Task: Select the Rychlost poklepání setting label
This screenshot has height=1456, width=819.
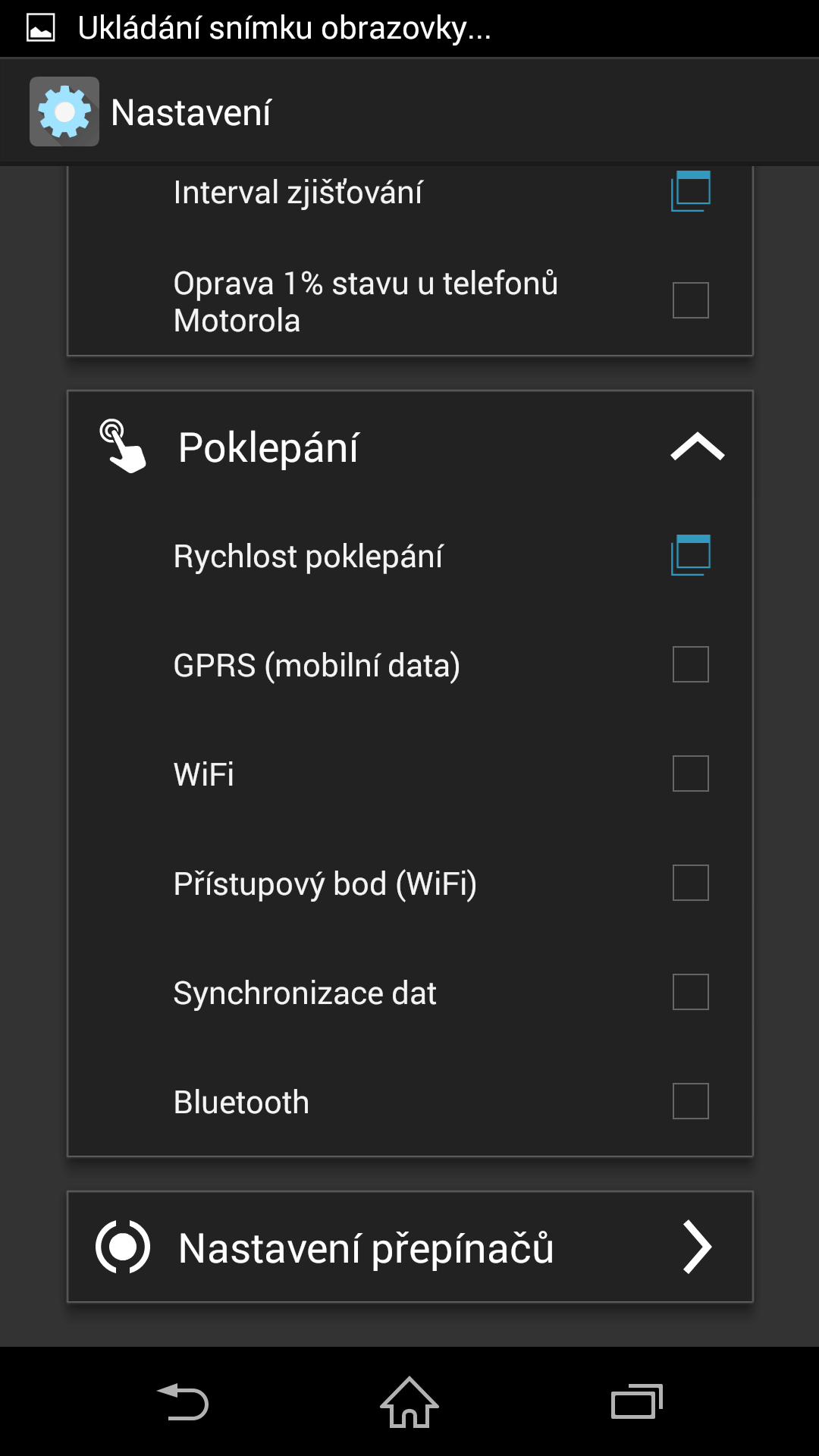Action: point(308,557)
